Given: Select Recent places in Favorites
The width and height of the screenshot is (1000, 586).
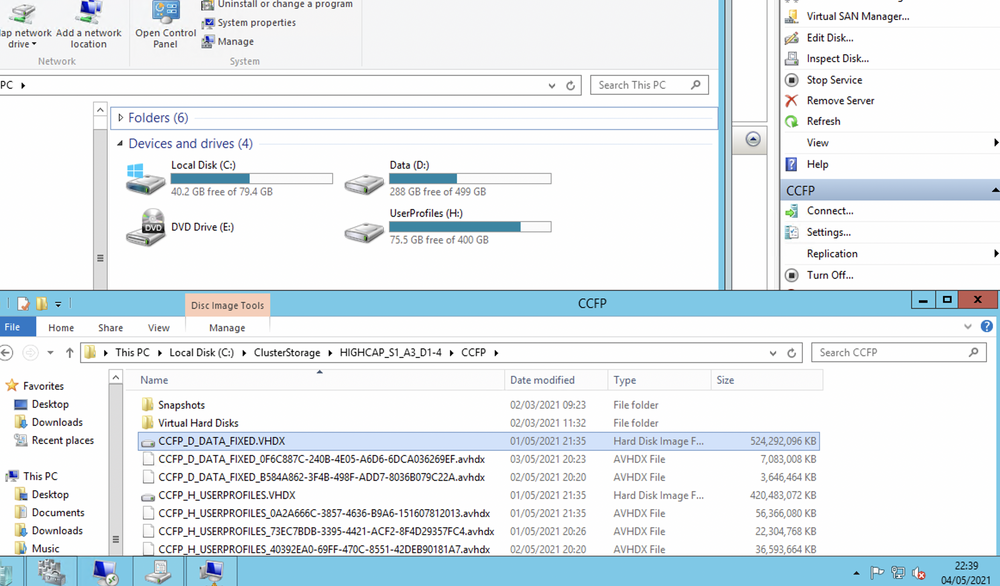Looking at the screenshot, I should [62, 441].
